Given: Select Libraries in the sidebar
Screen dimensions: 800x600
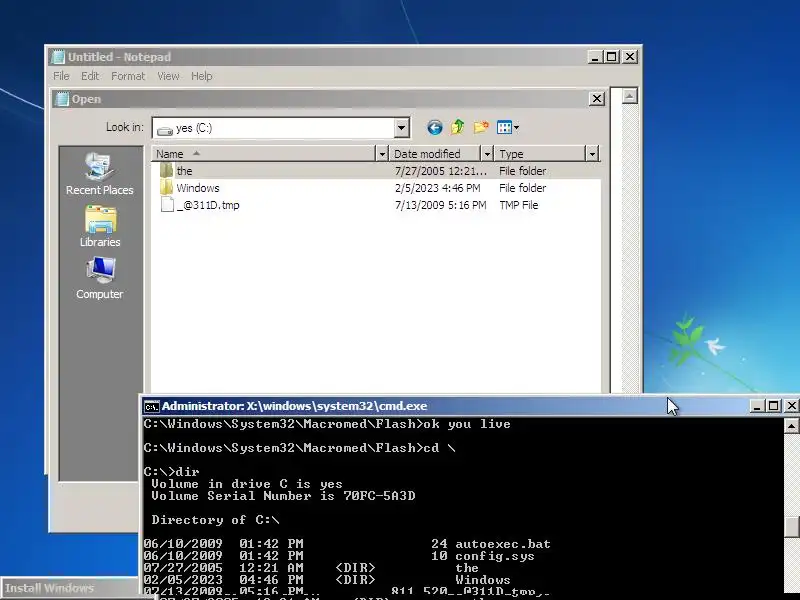Looking at the screenshot, I should pos(100,226).
